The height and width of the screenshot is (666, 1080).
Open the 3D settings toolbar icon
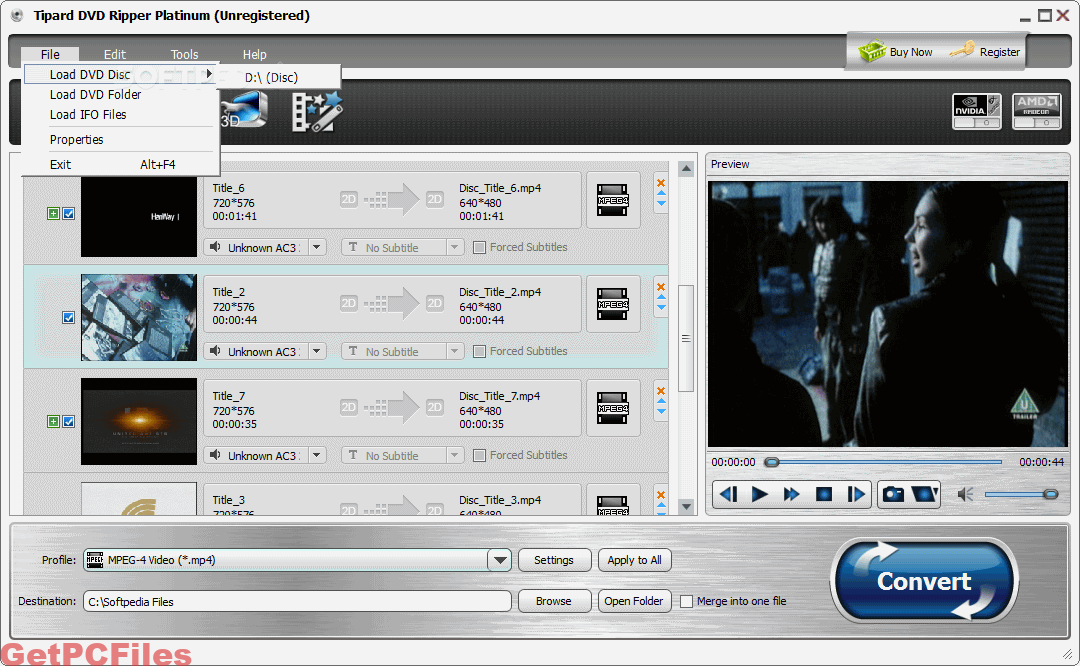coord(244,110)
